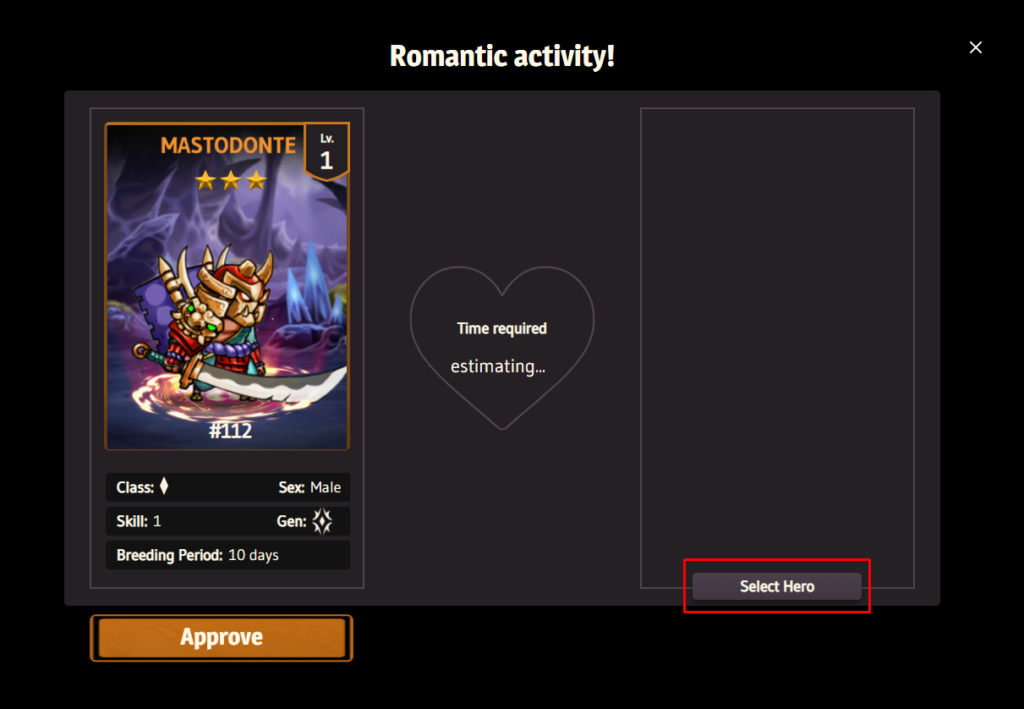Click the Mastodonte hero card artwork
Viewport: 1024px width, 709px height.
coord(227,286)
